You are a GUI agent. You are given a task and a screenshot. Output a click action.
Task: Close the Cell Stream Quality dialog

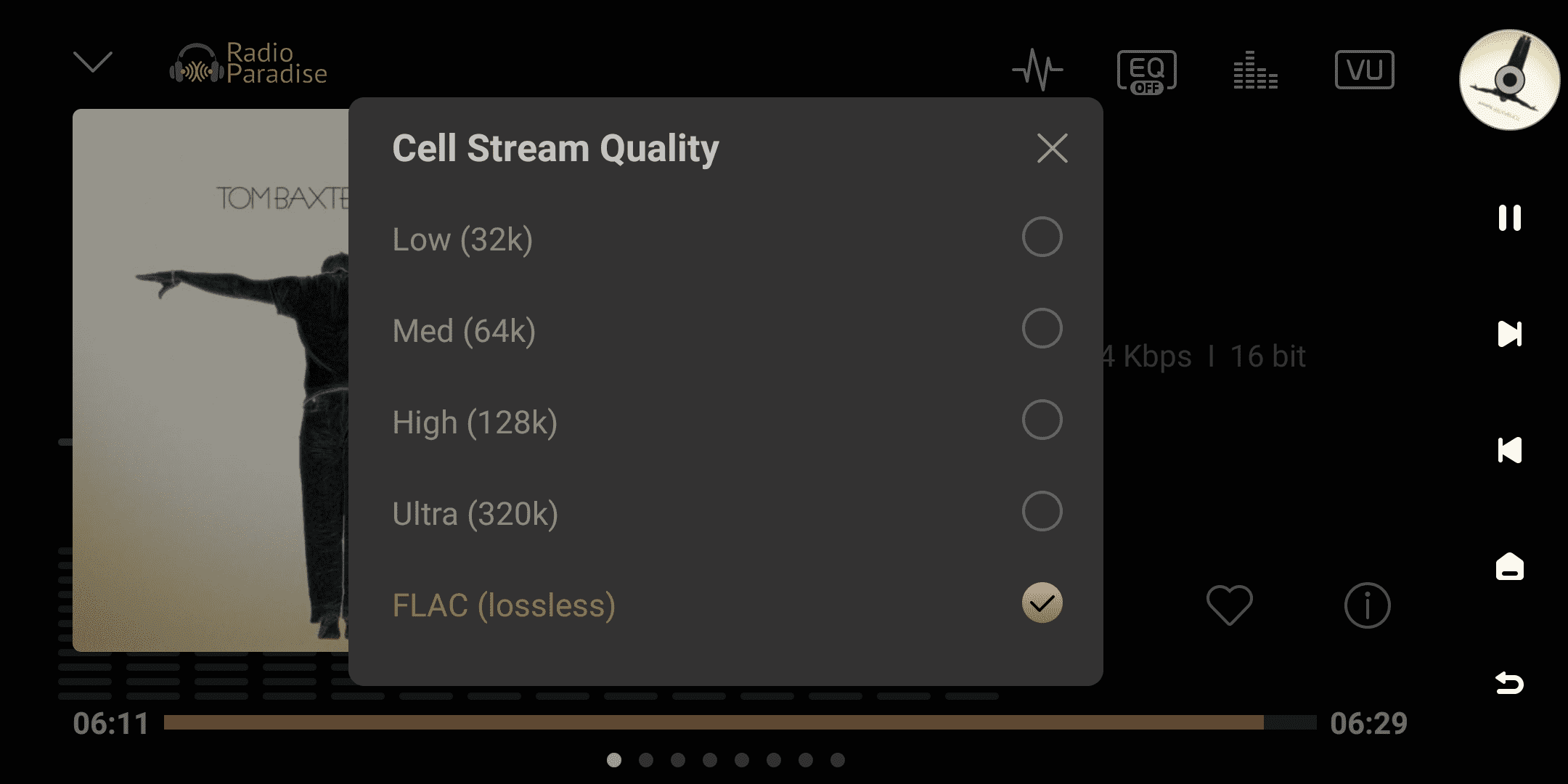click(x=1052, y=148)
